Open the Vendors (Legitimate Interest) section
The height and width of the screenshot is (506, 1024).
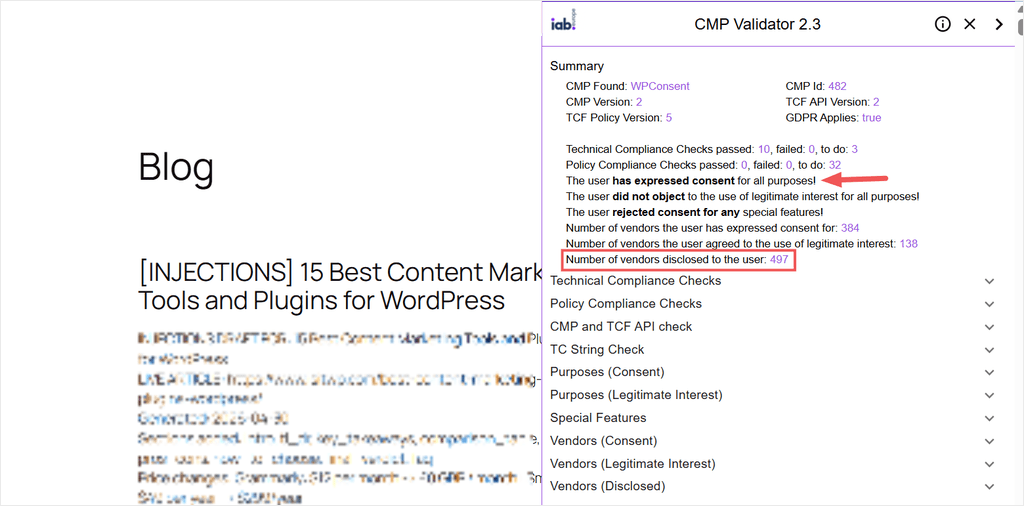[774, 464]
